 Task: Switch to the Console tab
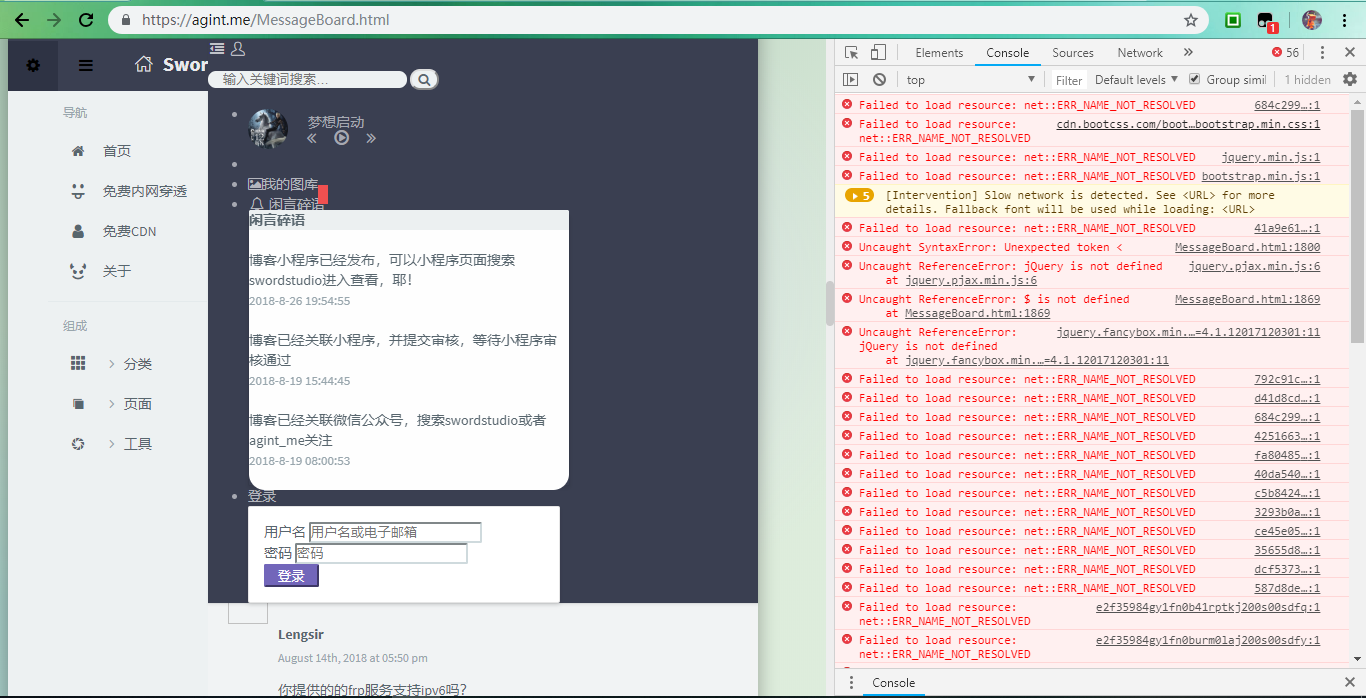coord(1007,53)
